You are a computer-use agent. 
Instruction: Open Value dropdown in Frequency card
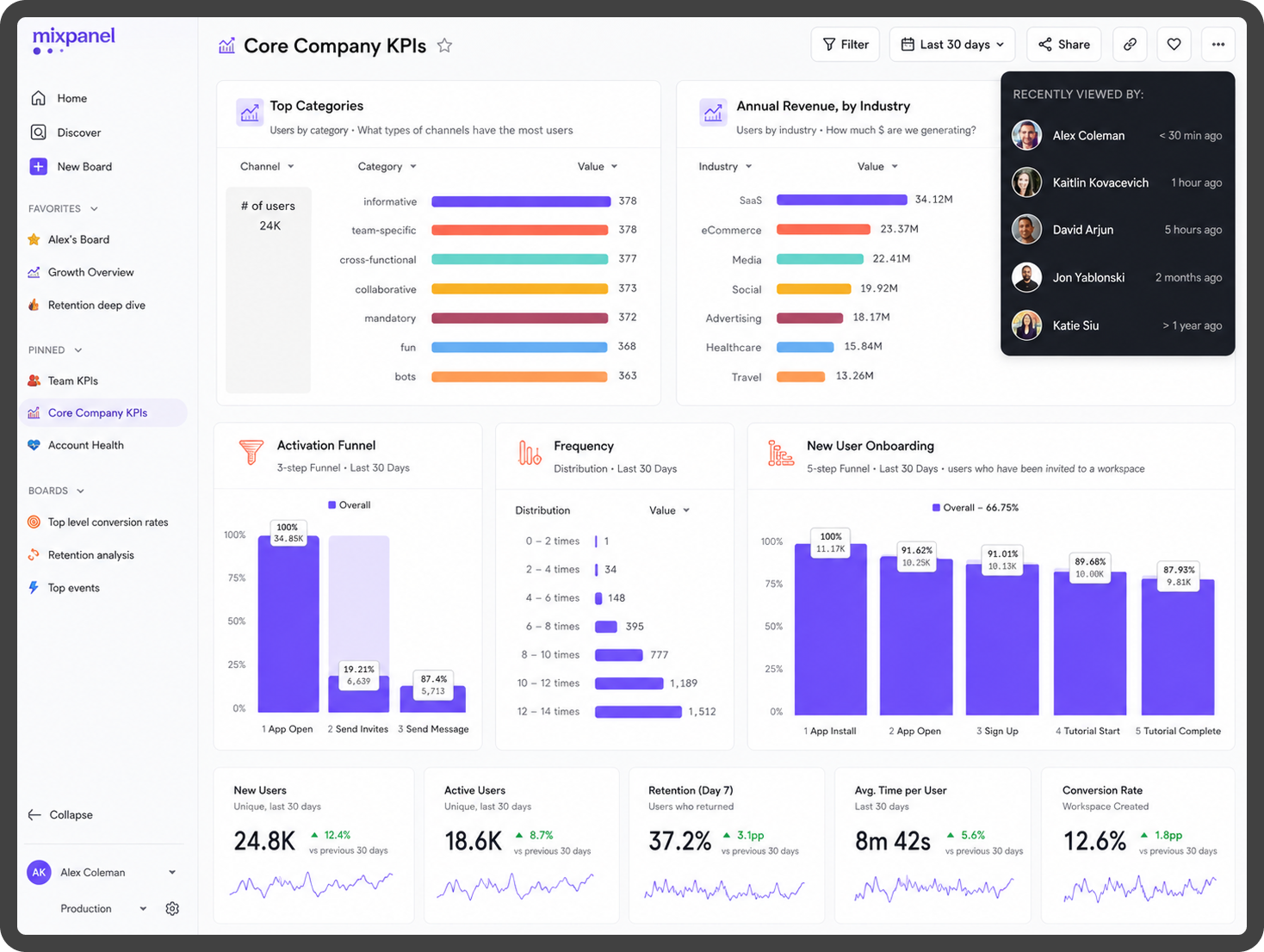[x=669, y=510]
